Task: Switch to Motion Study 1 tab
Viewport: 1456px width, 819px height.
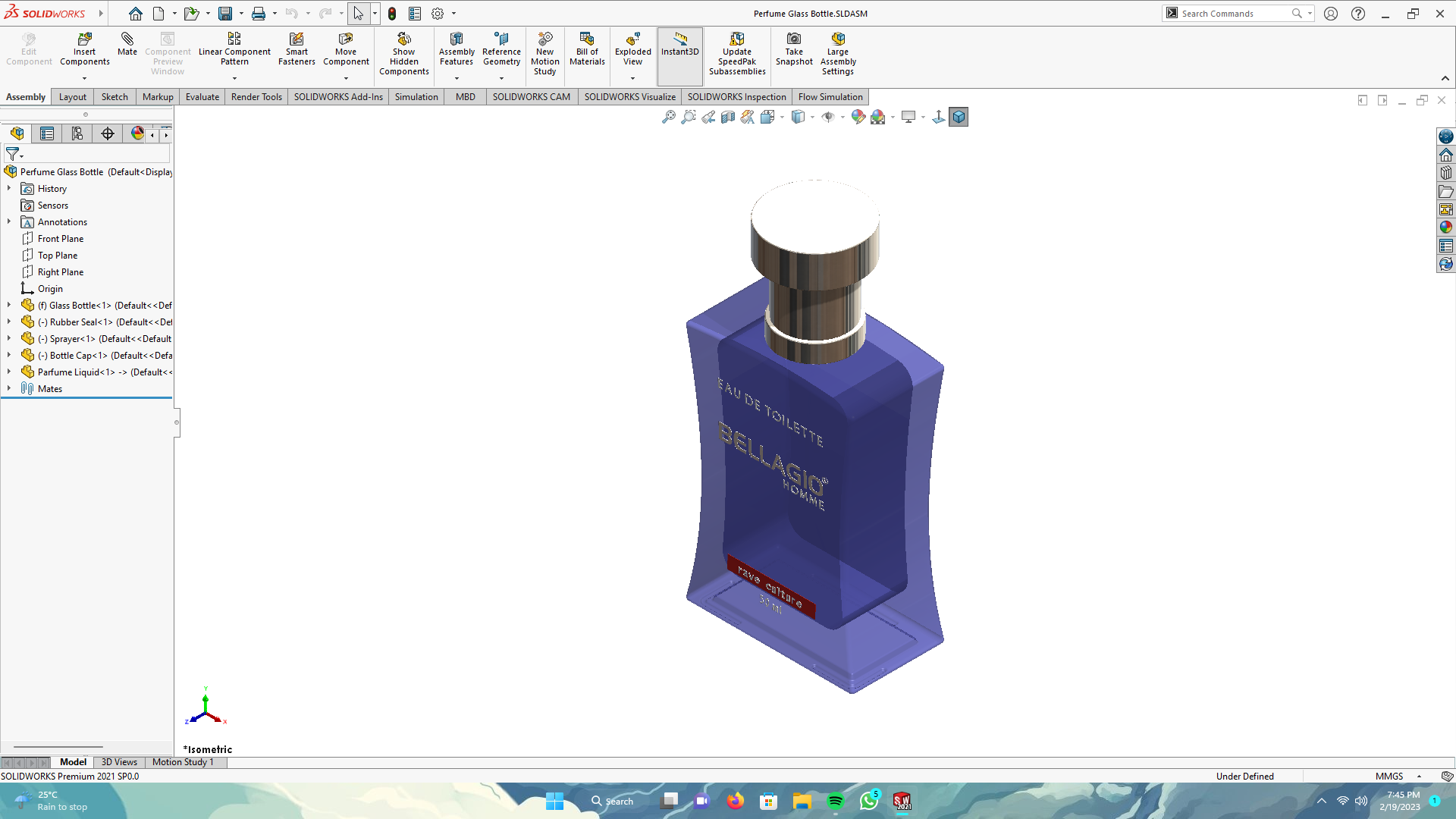Action: click(x=183, y=762)
